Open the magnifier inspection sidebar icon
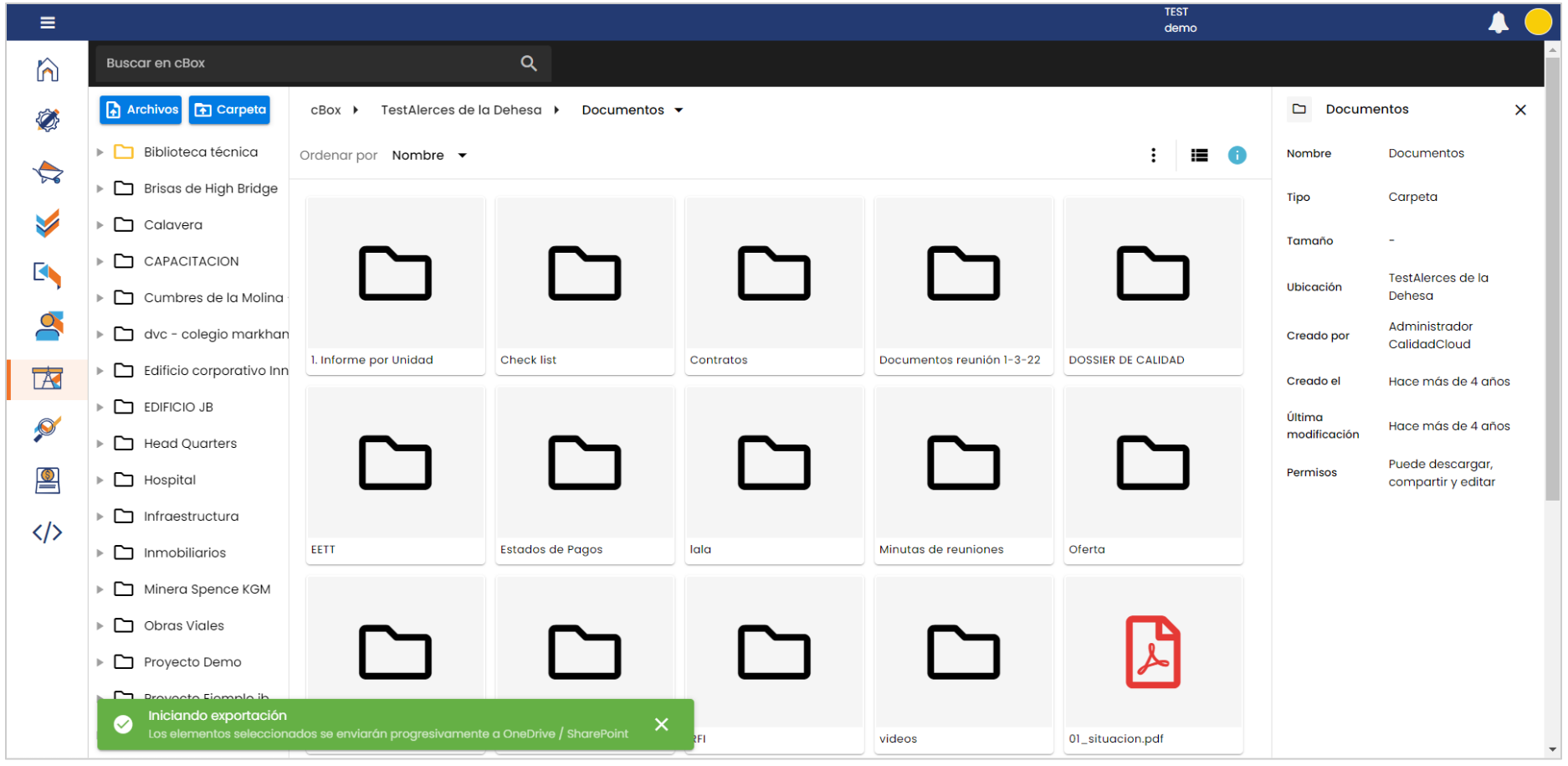This screenshot has height=766, width=1568. click(48, 429)
